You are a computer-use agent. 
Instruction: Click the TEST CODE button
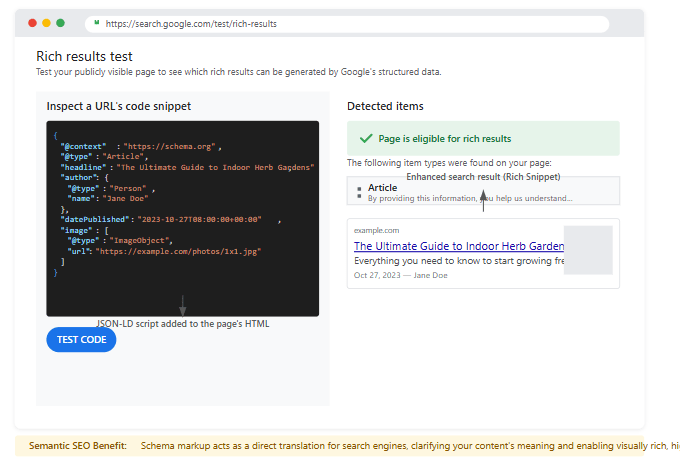pyautogui.click(x=81, y=339)
